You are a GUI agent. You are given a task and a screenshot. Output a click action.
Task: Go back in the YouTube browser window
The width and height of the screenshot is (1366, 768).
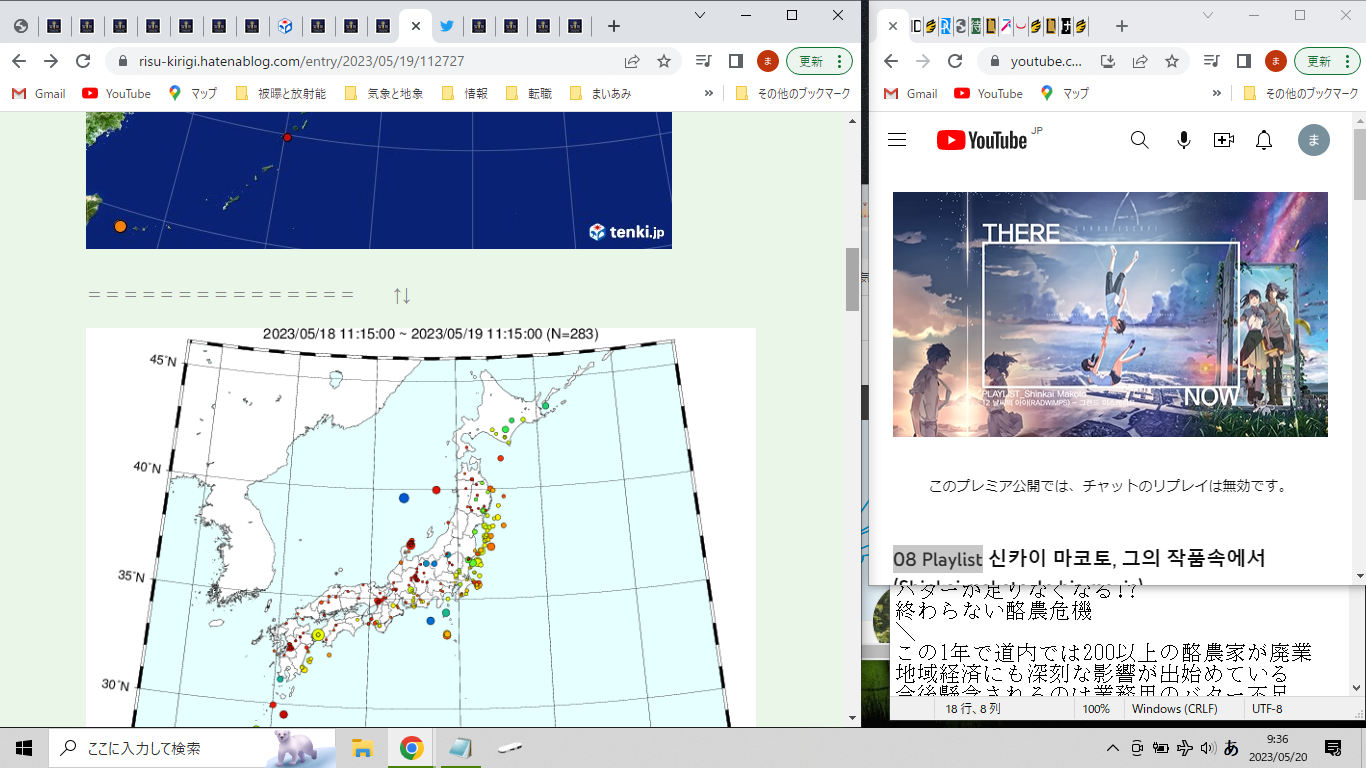point(891,61)
